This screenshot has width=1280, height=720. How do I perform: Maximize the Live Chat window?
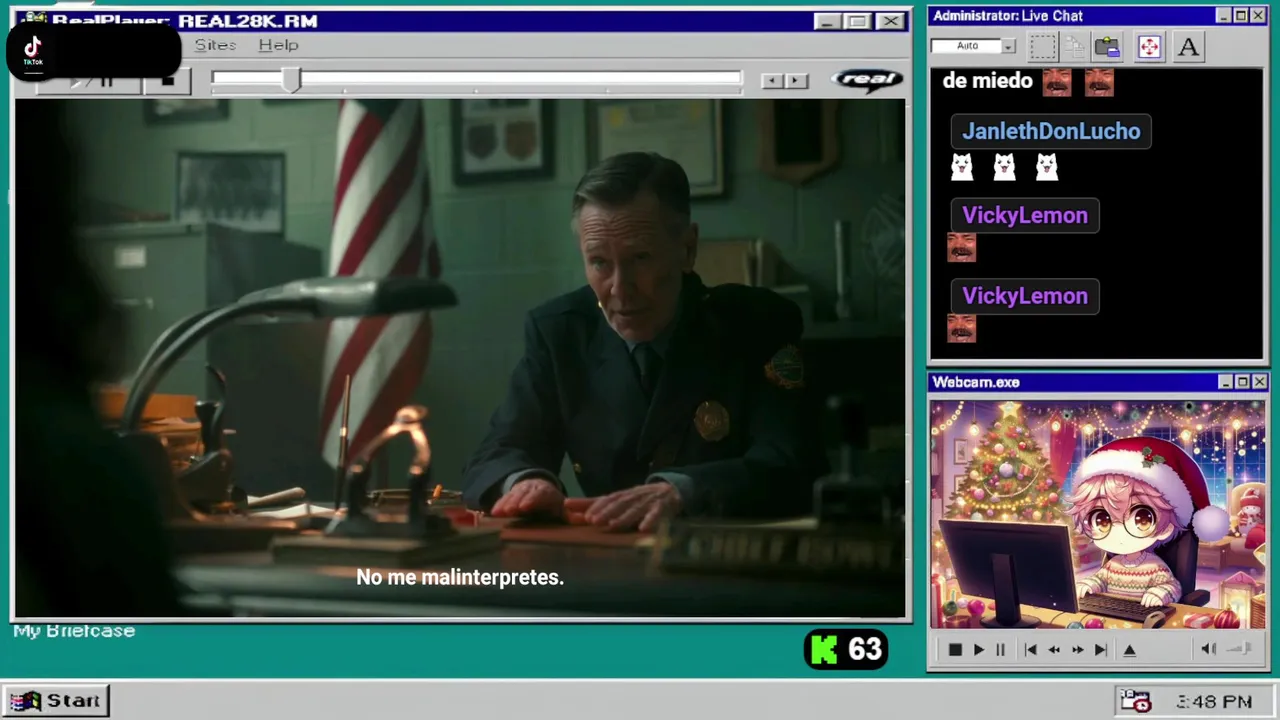pyautogui.click(x=1240, y=16)
